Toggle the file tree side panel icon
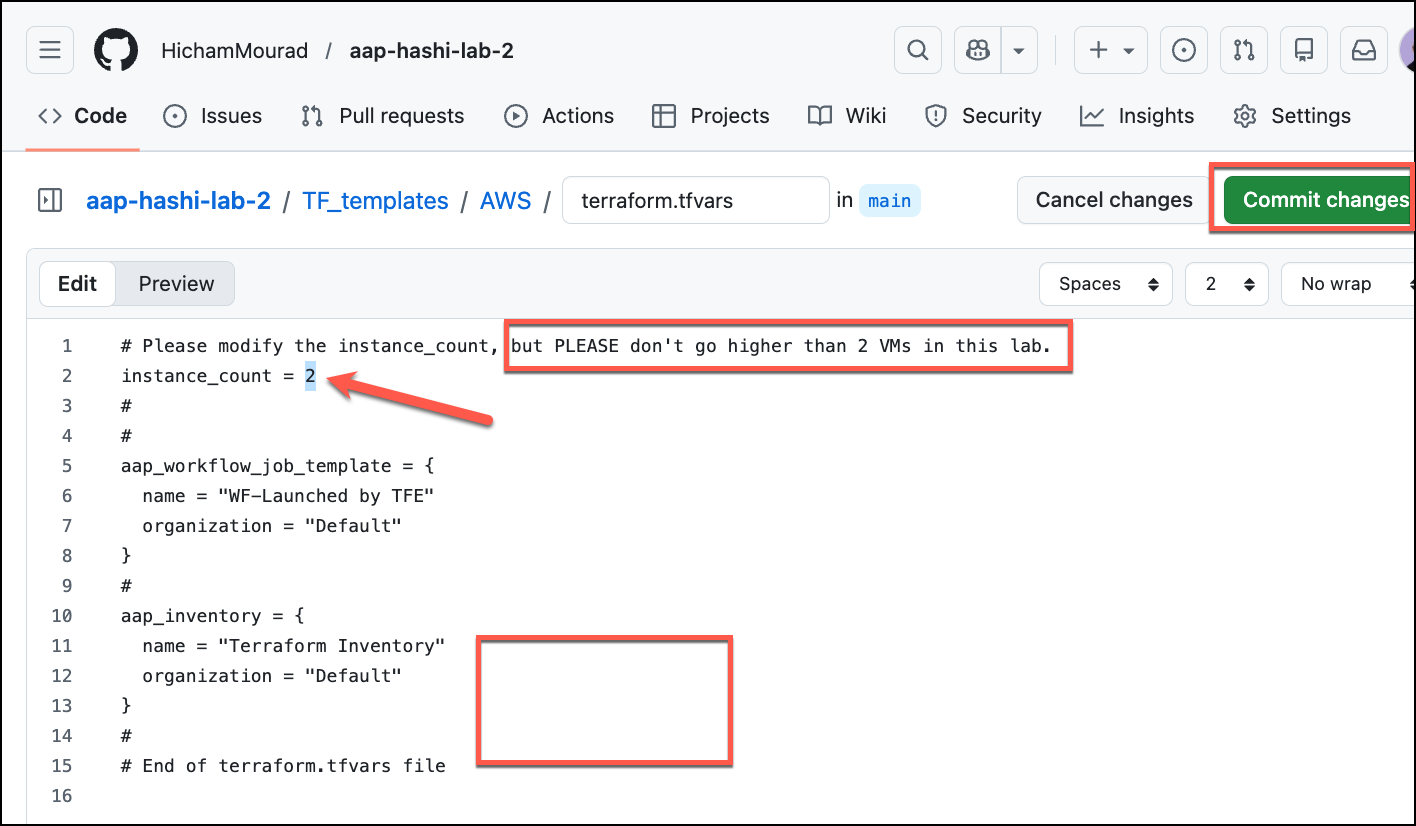 click(x=50, y=200)
